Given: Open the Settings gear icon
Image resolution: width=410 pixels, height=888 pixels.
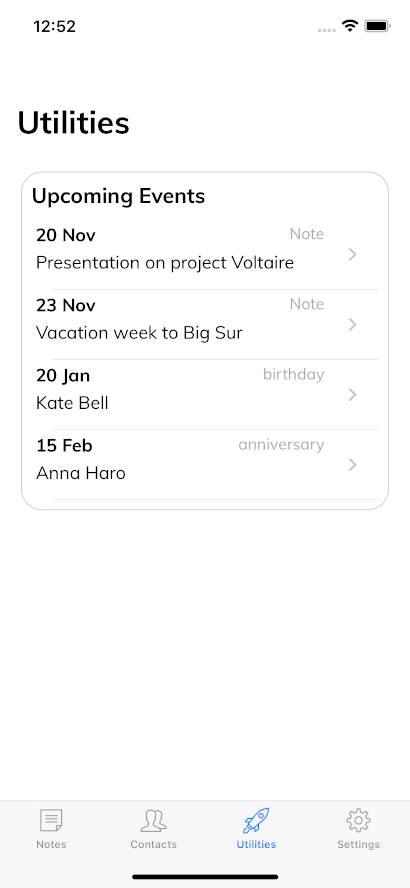Looking at the screenshot, I should tap(358, 820).
